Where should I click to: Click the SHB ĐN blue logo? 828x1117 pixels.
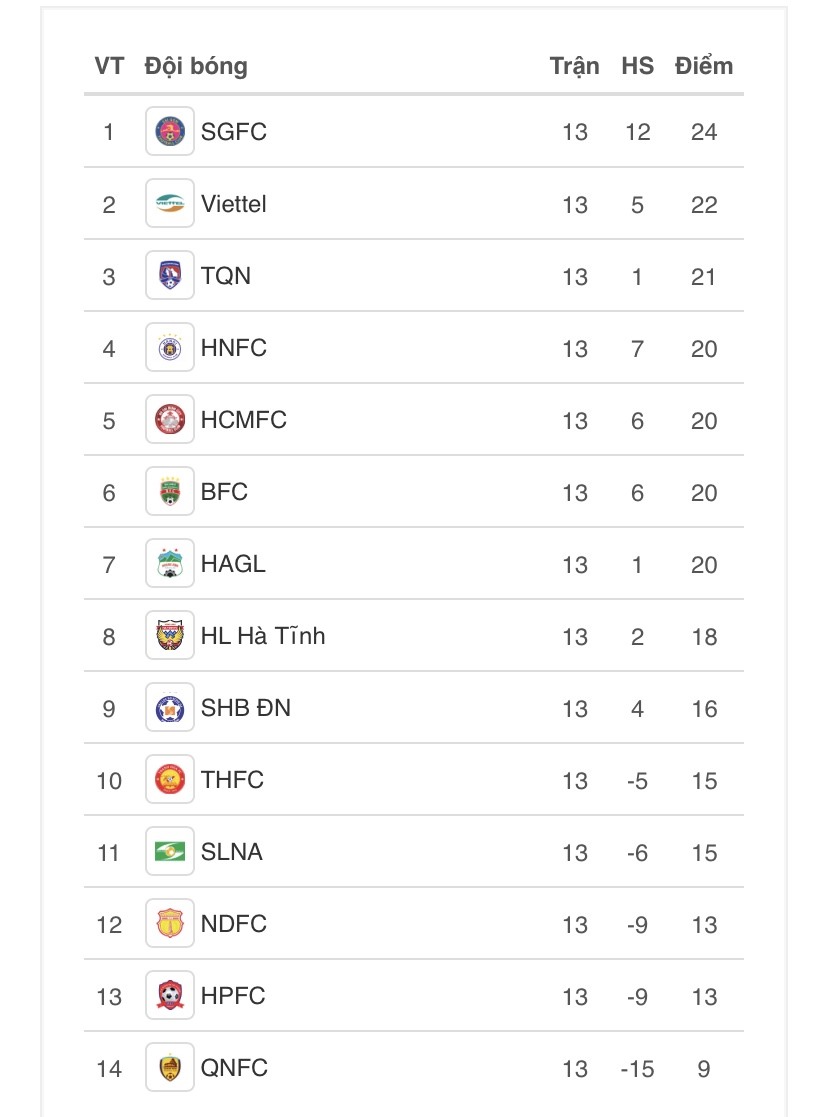pos(170,707)
